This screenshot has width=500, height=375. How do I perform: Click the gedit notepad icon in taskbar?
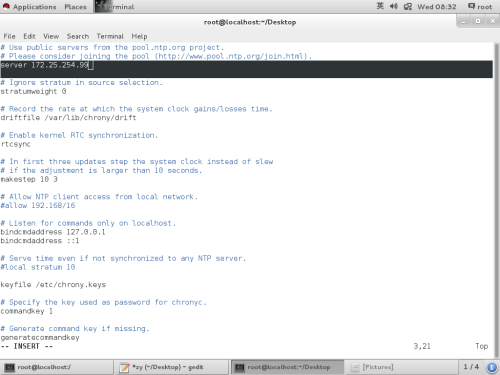click(x=124, y=367)
